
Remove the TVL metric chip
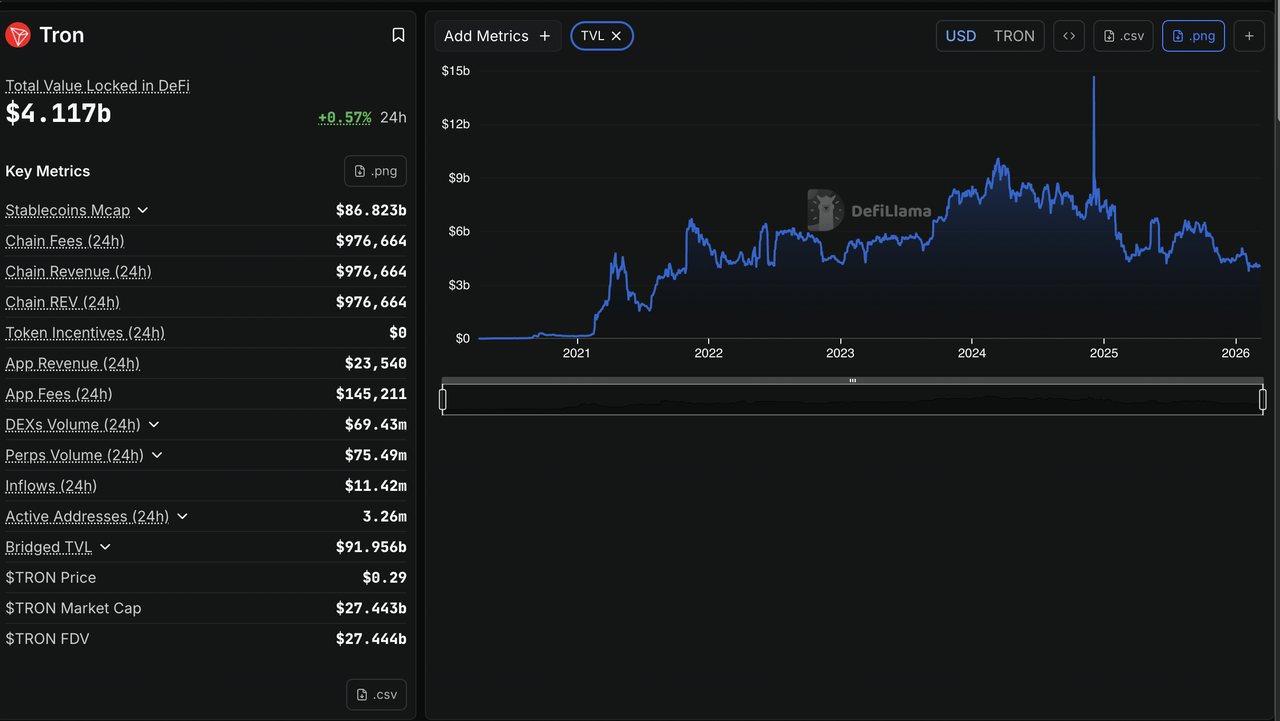coord(616,36)
